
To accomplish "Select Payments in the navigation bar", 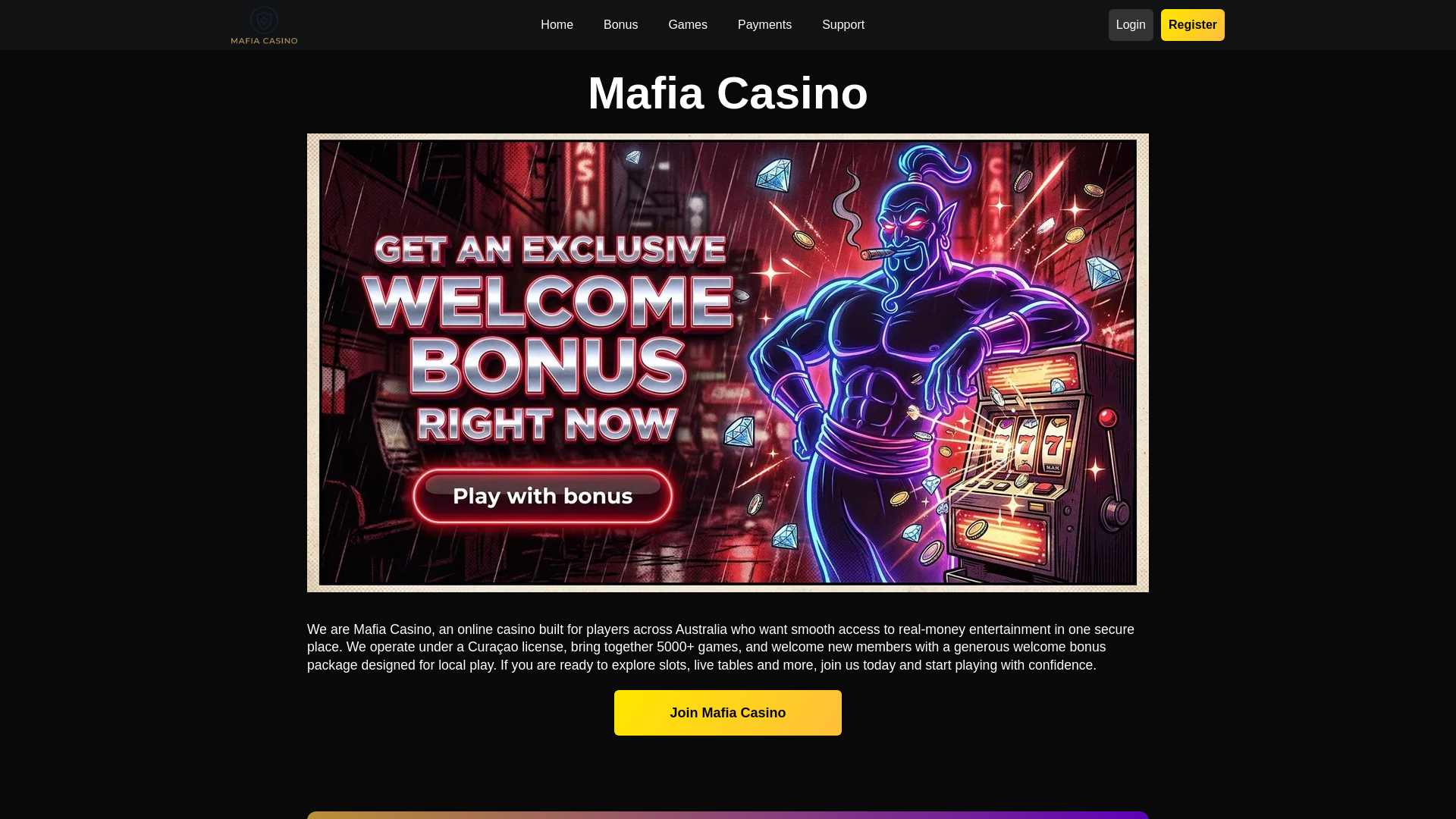I will [x=764, y=25].
